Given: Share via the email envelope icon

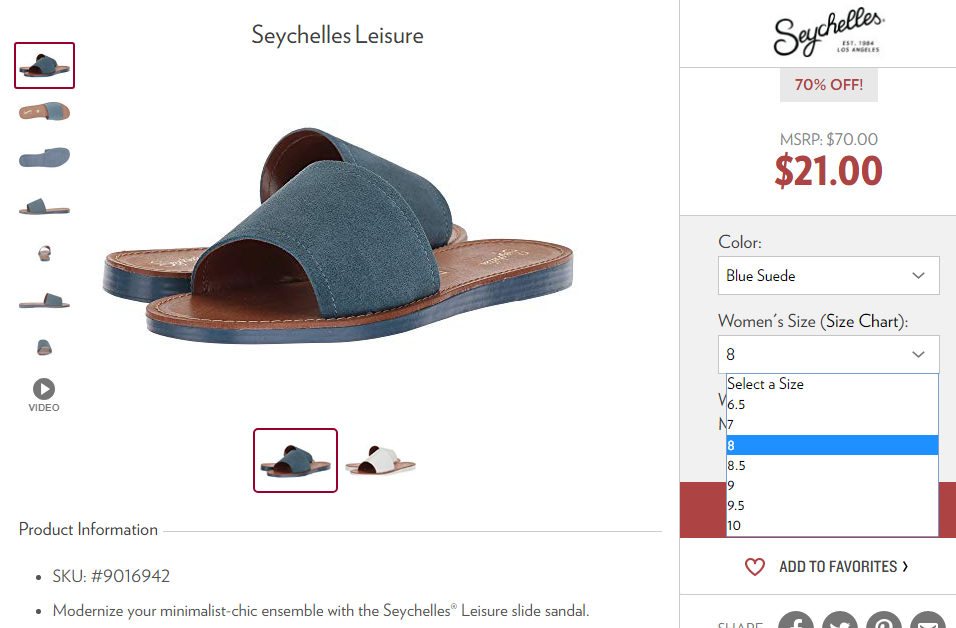Looking at the screenshot, I should point(928,620).
